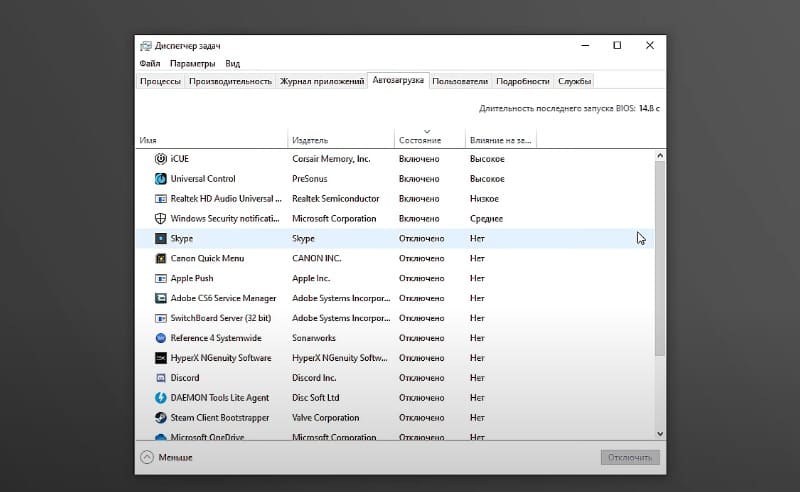800x492 pixels.
Task: Click the Skype startup entry icon
Action: 160,239
